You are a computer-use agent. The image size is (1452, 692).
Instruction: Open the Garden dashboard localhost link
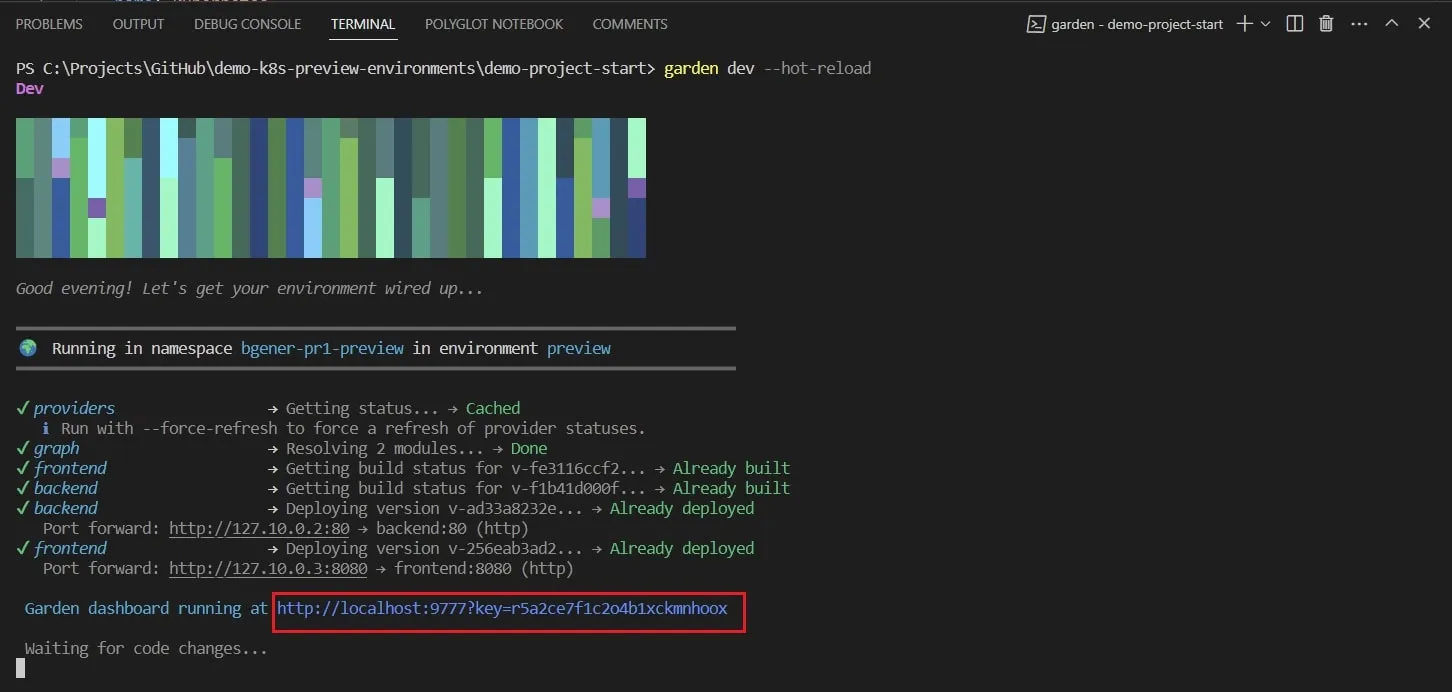pos(503,607)
